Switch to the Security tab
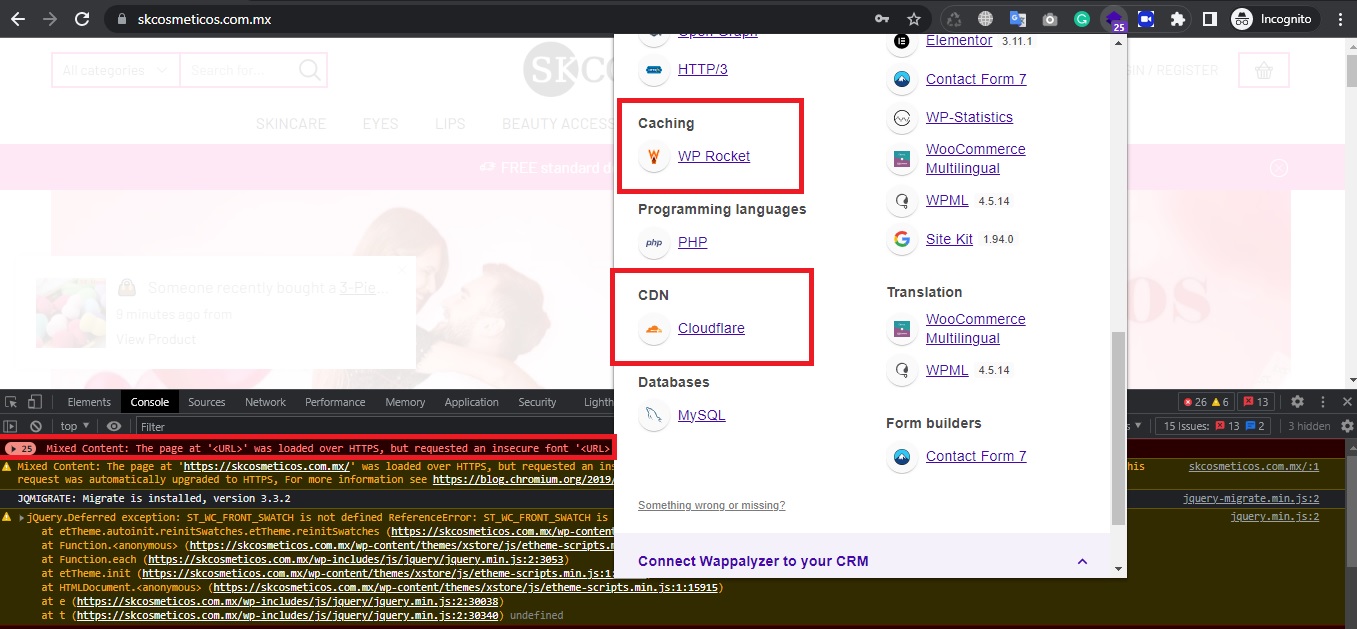 tap(537, 402)
